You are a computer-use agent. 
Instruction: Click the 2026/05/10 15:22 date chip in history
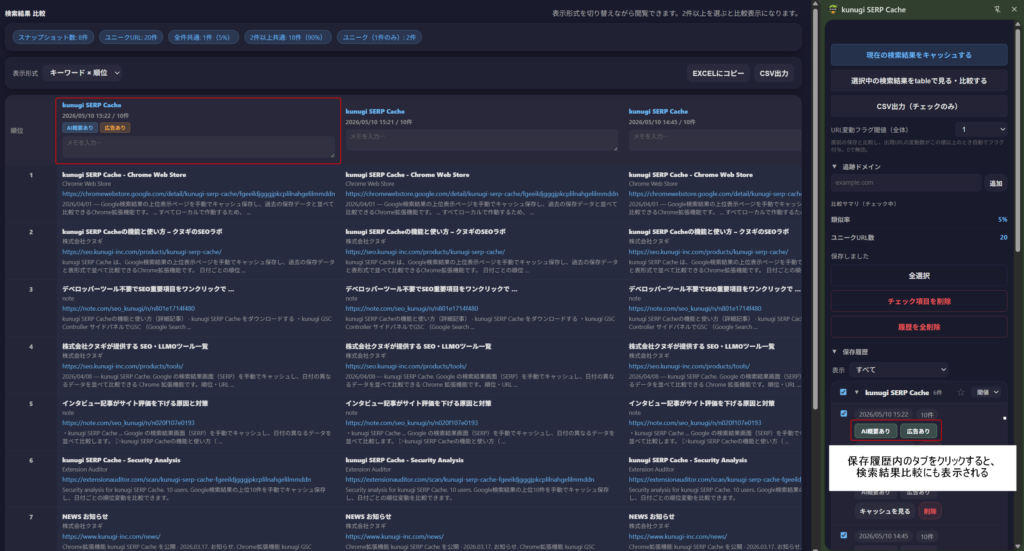tap(883, 414)
